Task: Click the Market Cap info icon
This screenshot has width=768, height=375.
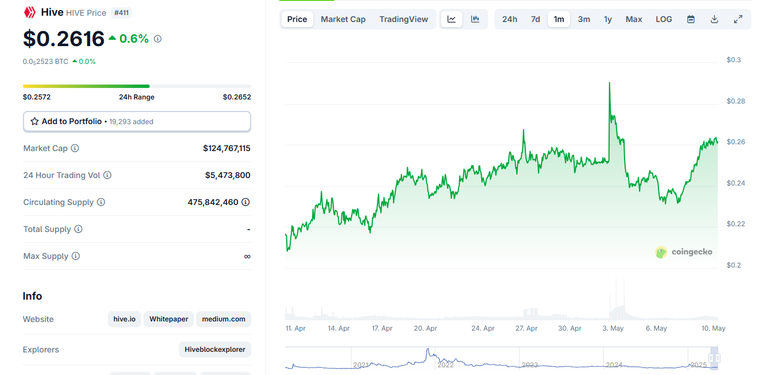Action: 75,148
